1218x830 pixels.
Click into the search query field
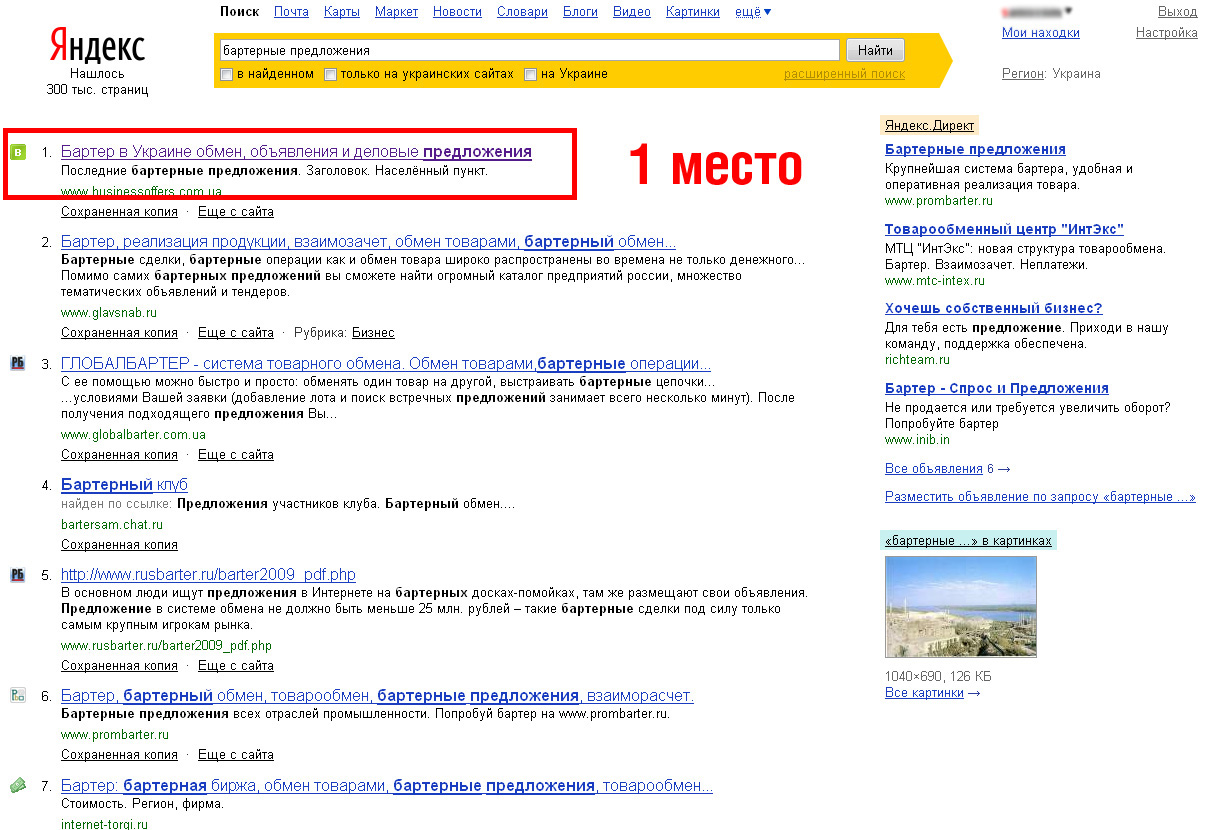coord(528,50)
